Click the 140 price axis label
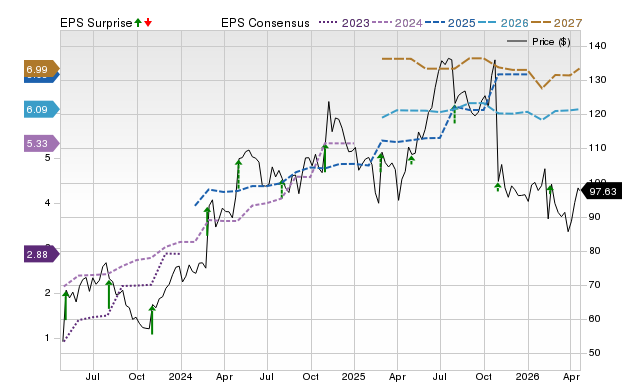 tap(597, 46)
